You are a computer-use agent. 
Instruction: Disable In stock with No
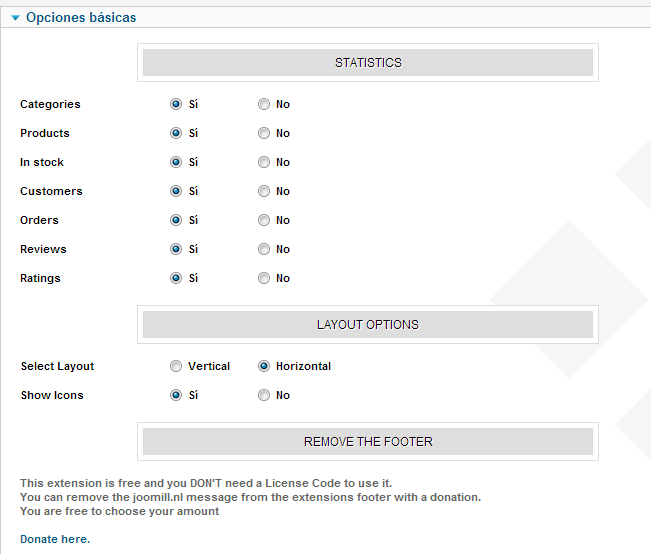(x=264, y=162)
